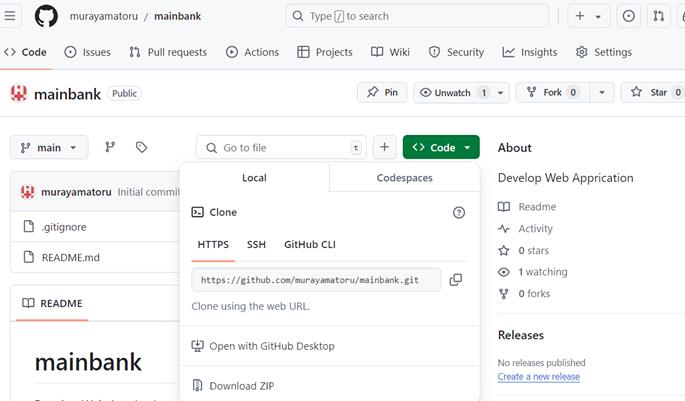685x401 pixels.
Task: Open the Releases heading link
Action: click(x=521, y=335)
